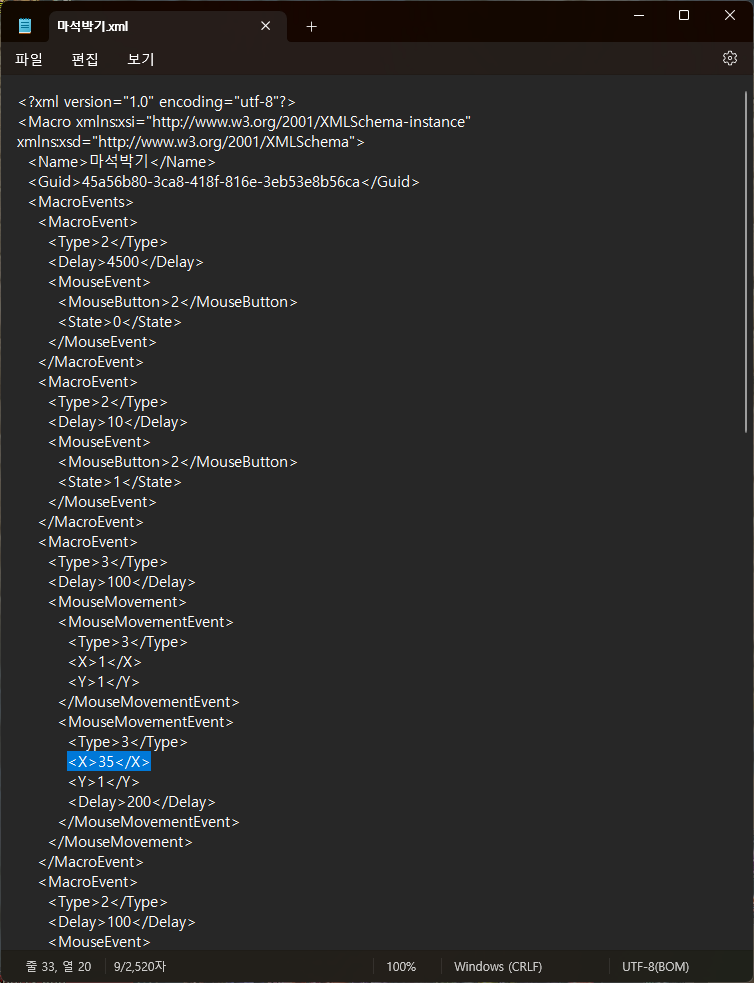Close the 마석박기.xml tab
This screenshot has width=754, height=983.
click(266, 26)
